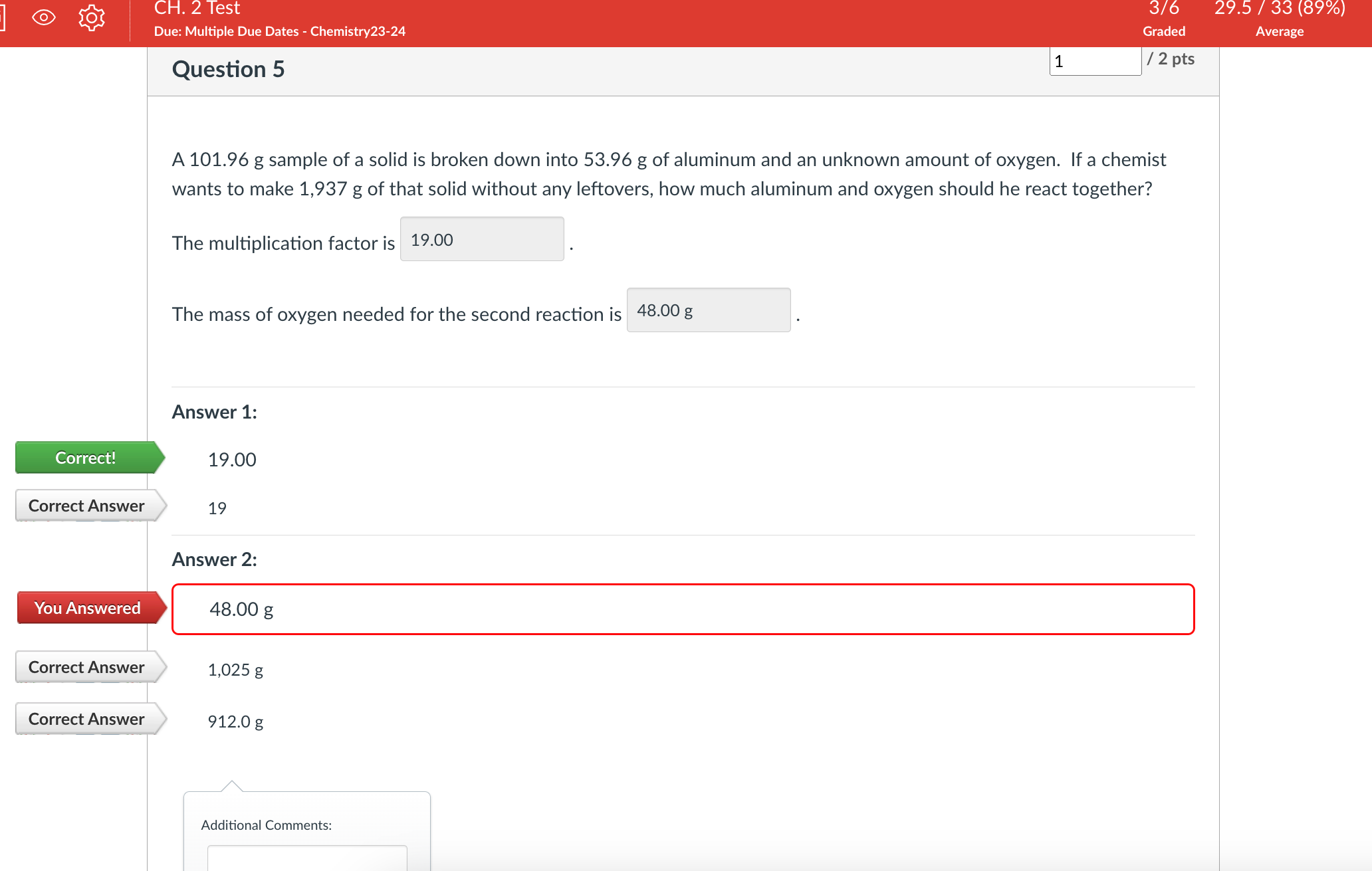
Task: Select the red-outlined 48.00 g answer box
Action: point(683,609)
